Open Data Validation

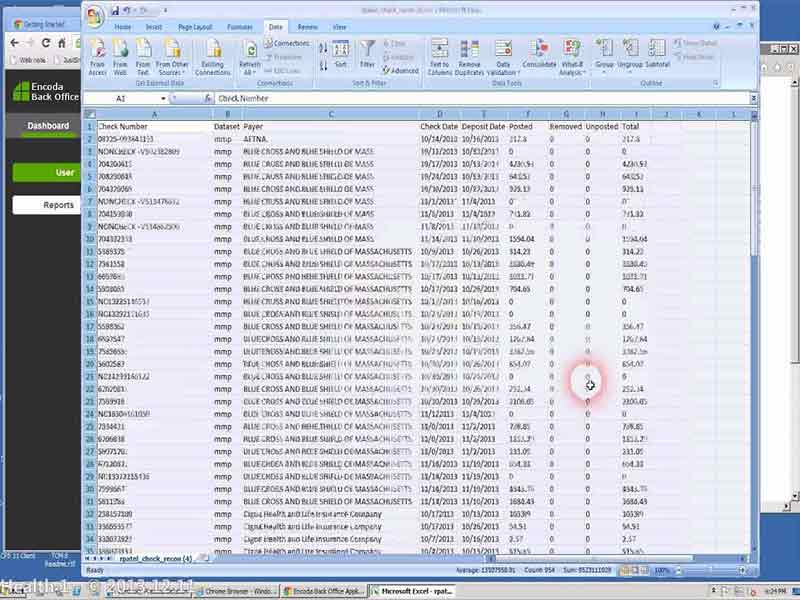click(503, 58)
